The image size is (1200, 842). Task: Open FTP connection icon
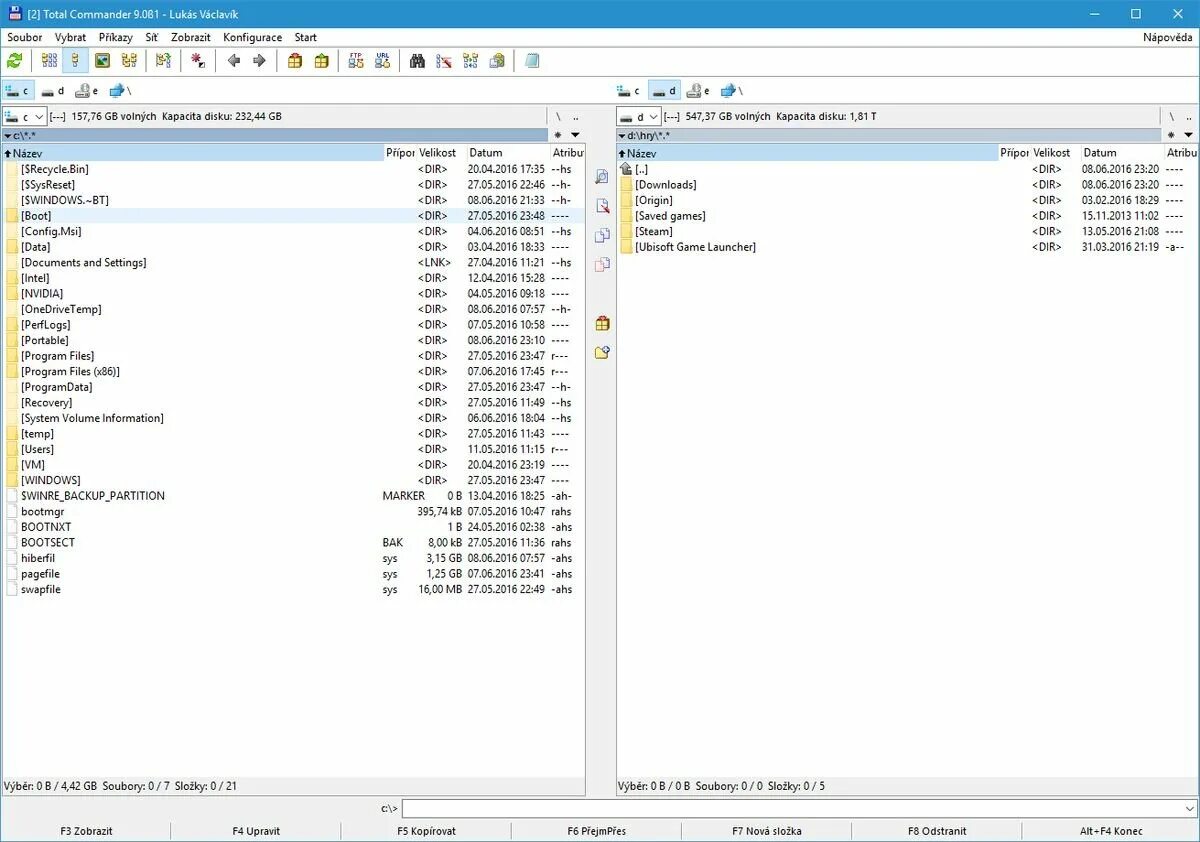pos(356,61)
